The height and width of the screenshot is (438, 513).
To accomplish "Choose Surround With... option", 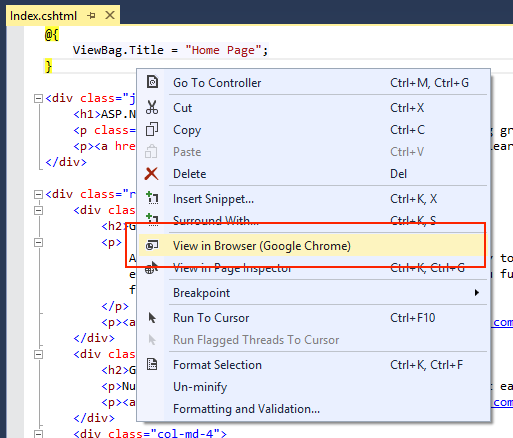I will 313,220.
